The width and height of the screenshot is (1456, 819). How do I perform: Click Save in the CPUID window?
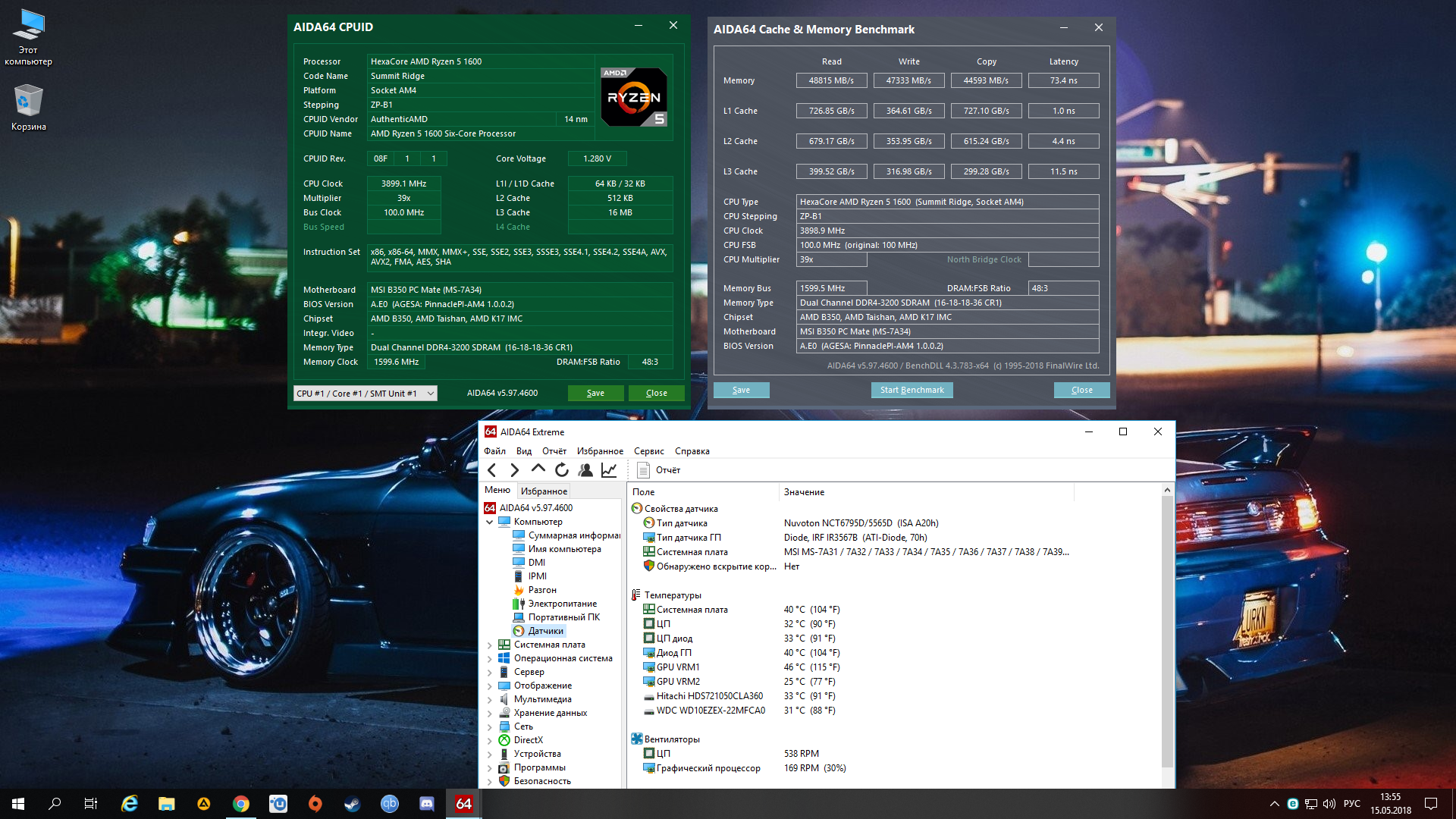pos(595,393)
